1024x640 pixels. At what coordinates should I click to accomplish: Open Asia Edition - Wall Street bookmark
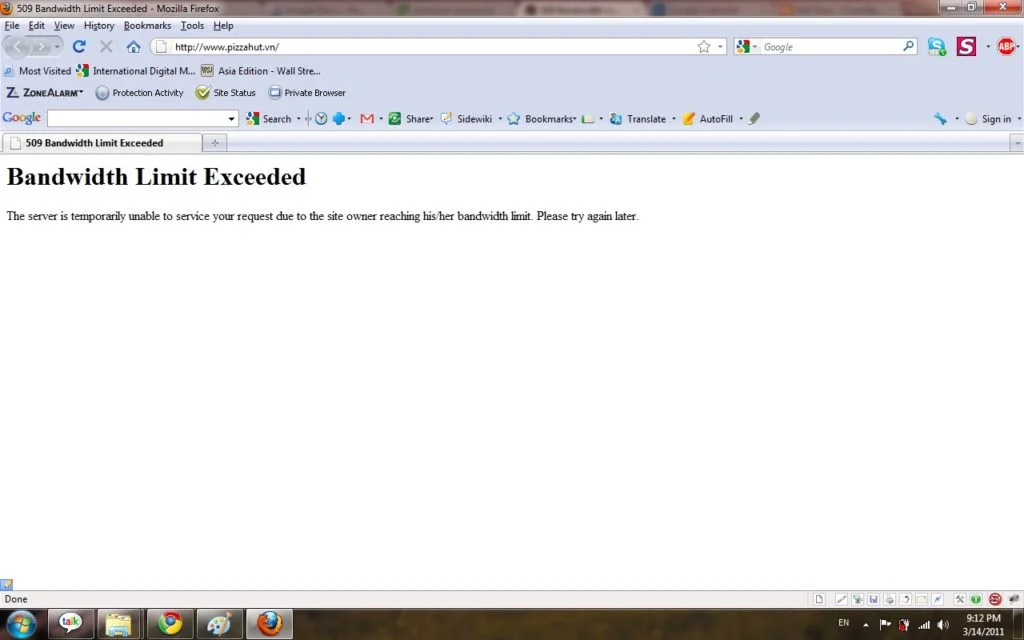click(261, 71)
